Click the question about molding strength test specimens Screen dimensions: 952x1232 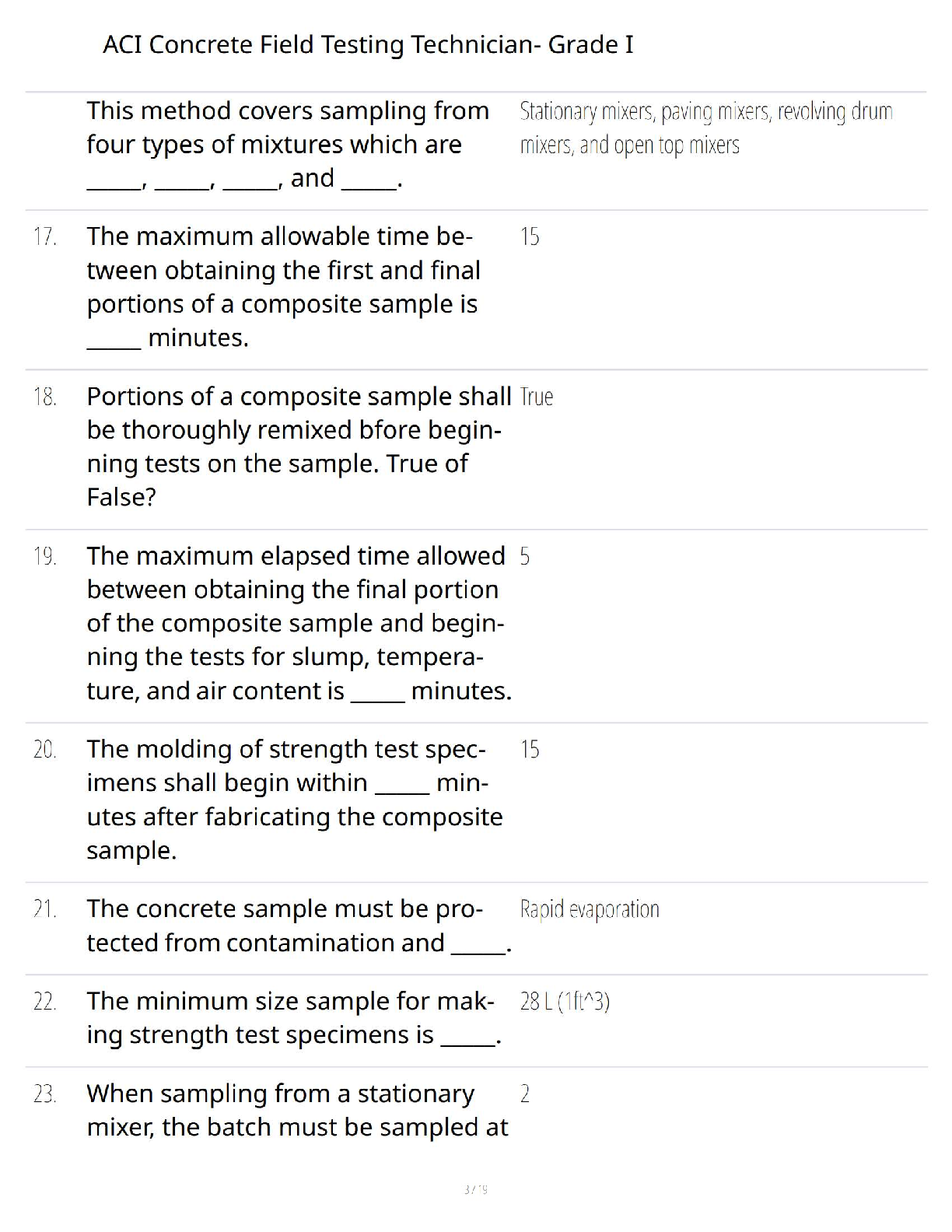[x=294, y=800]
